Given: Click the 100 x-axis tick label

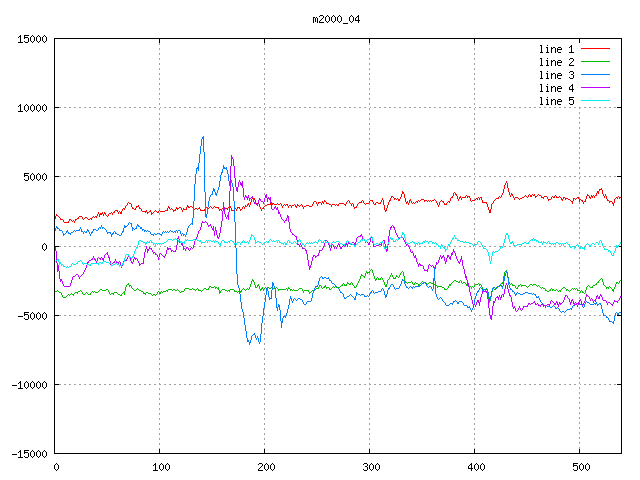Looking at the screenshot, I should point(160,467).
